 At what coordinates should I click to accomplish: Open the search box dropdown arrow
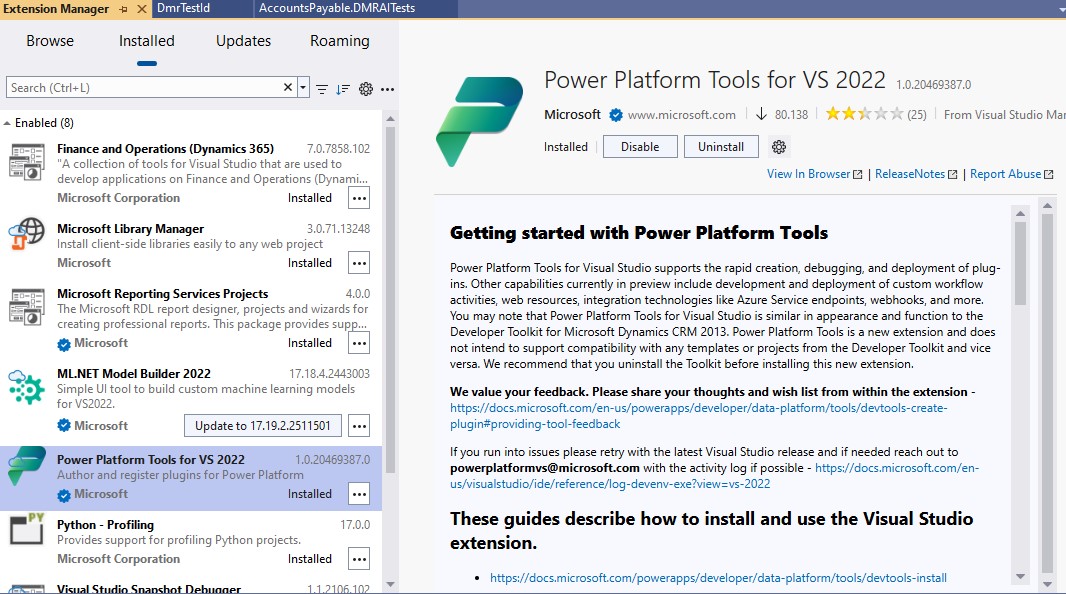pos(303,88)
